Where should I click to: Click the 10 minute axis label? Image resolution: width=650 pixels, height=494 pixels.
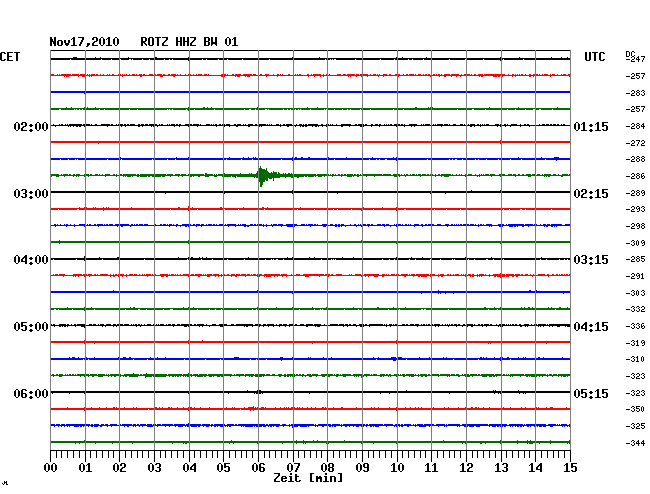click(x=397, y=468)
